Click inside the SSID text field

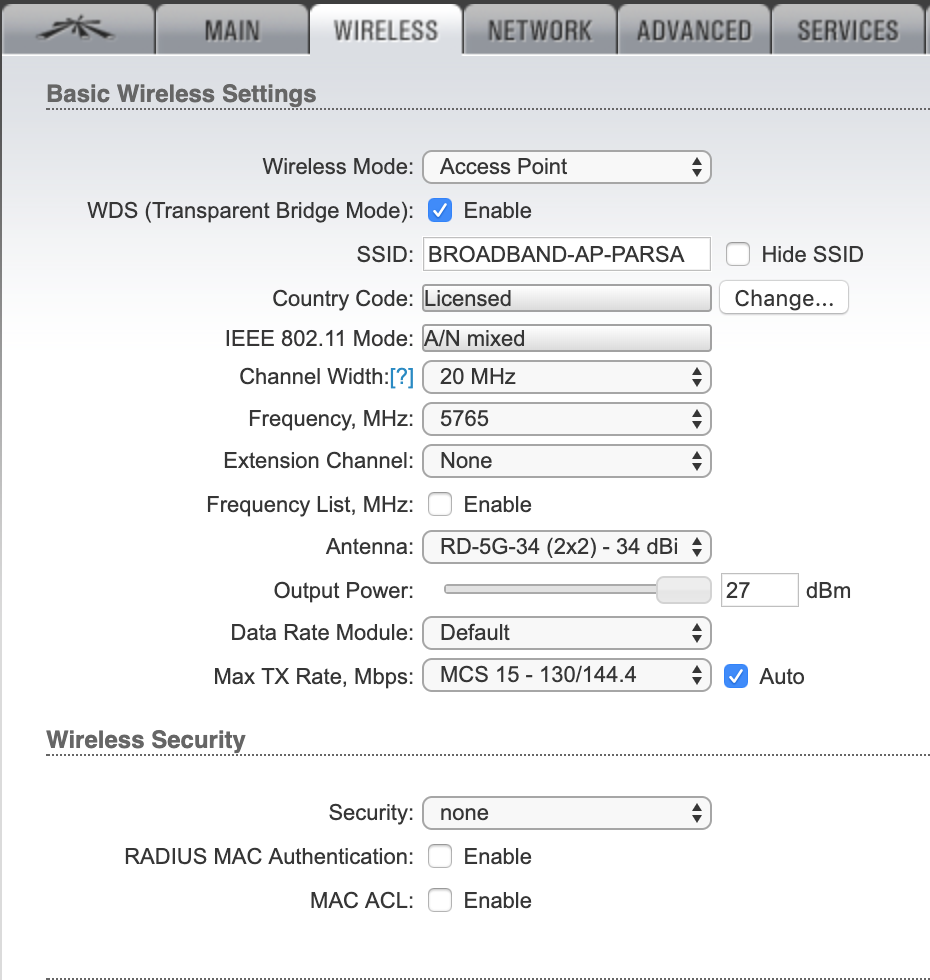(566, 254)
